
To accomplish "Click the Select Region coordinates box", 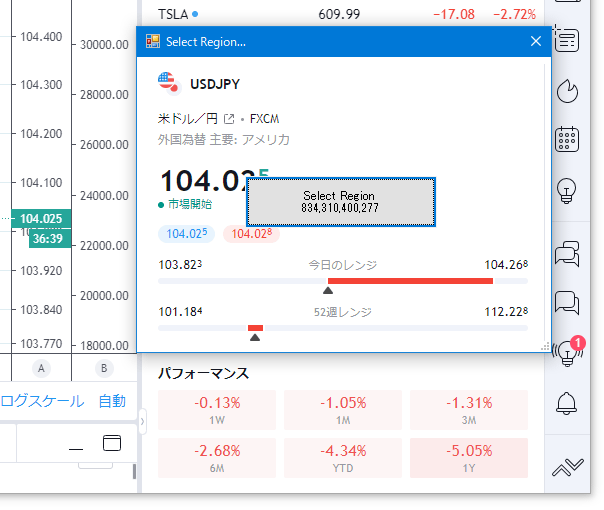I will click(341, 202).
